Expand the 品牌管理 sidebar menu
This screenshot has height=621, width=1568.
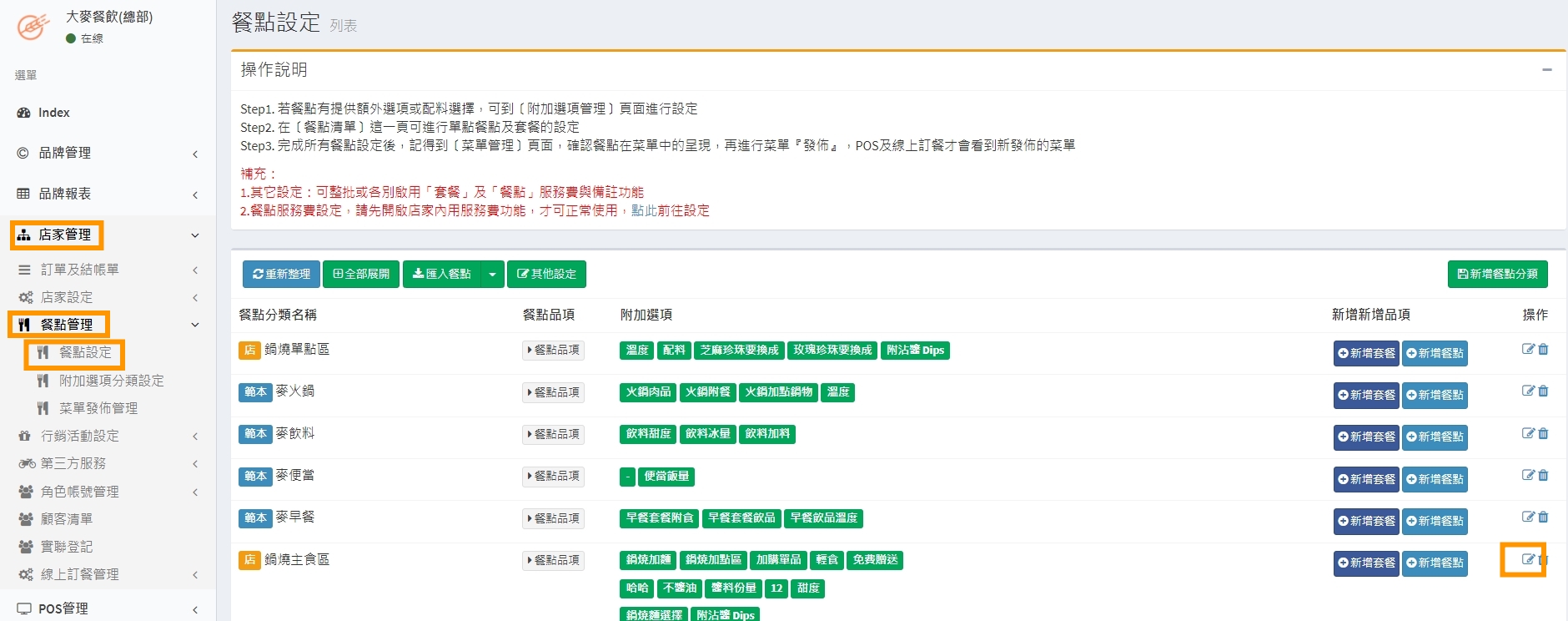[x=108, y=153]
